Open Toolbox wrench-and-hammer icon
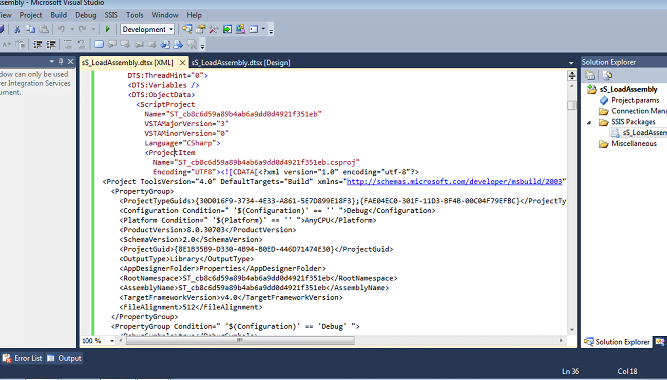Image resolution: width=667 pixels, height=380 pixels. coord(214,29)
